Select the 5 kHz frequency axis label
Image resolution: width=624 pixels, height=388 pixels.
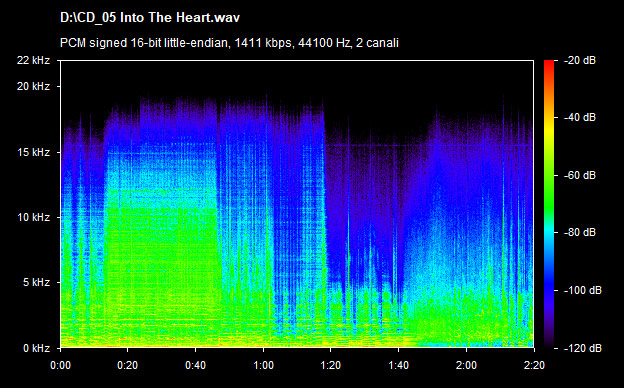36,282
